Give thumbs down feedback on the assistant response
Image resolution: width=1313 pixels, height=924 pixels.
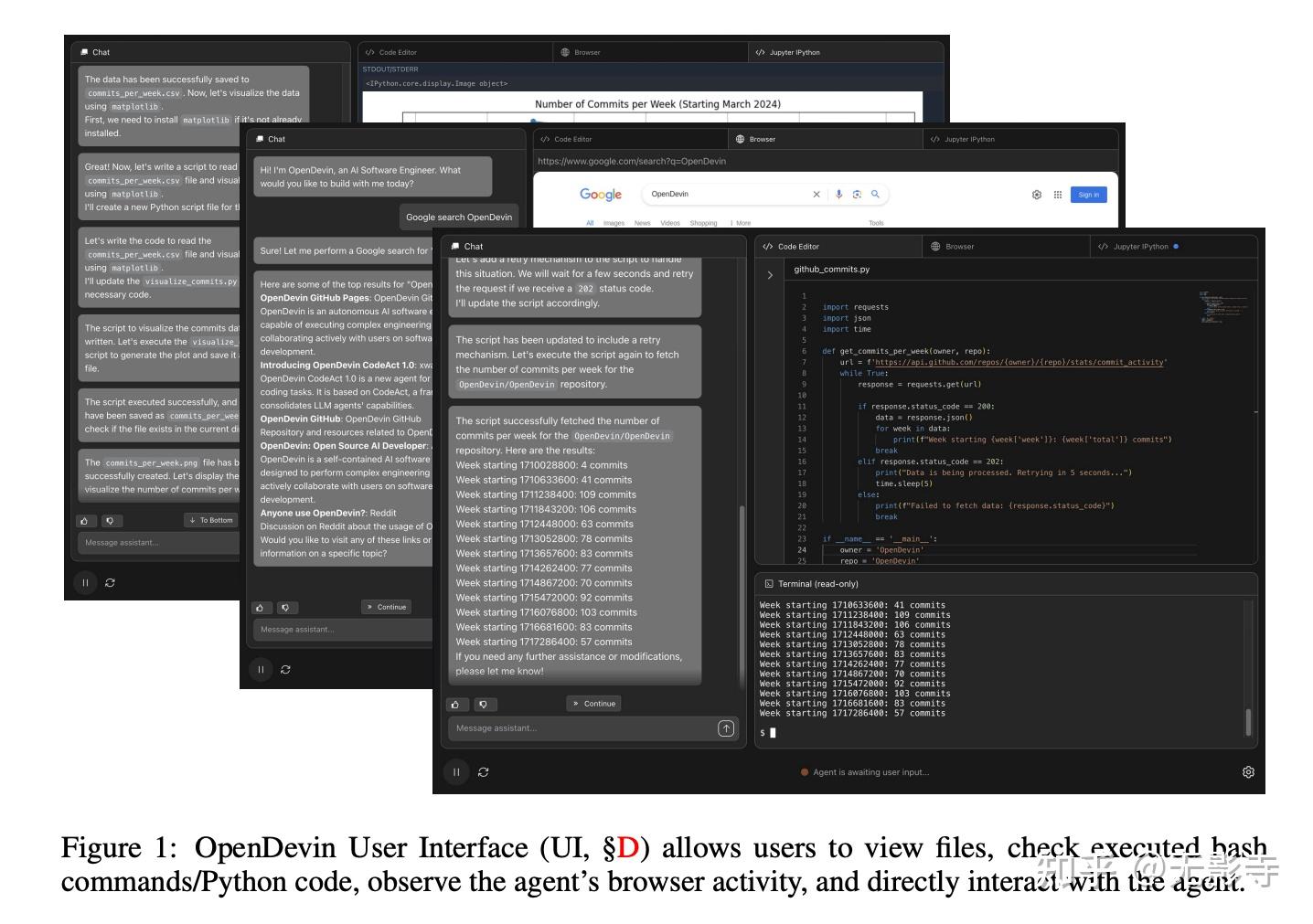point(485,704)
